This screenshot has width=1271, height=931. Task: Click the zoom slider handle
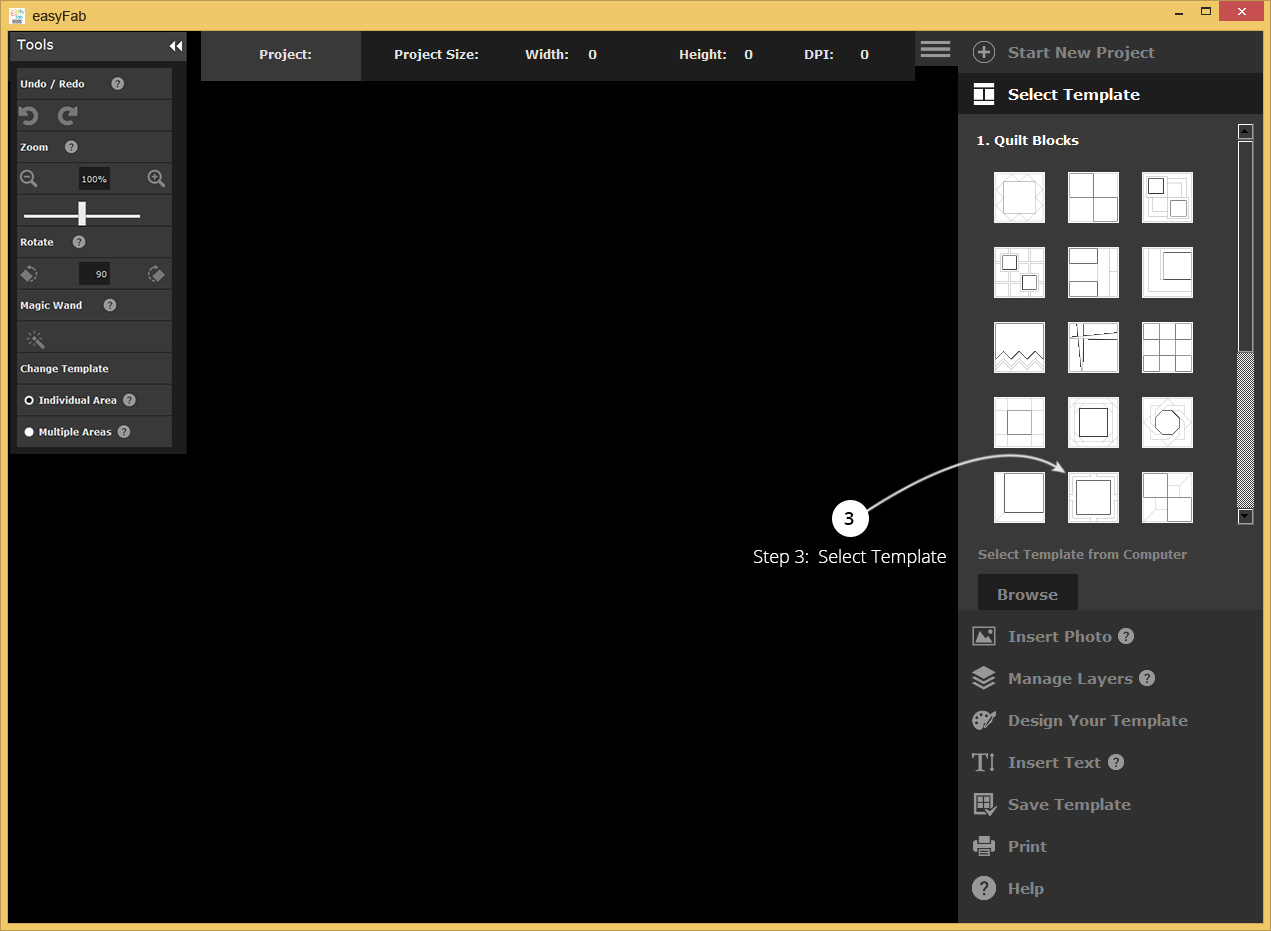(82, 213)
